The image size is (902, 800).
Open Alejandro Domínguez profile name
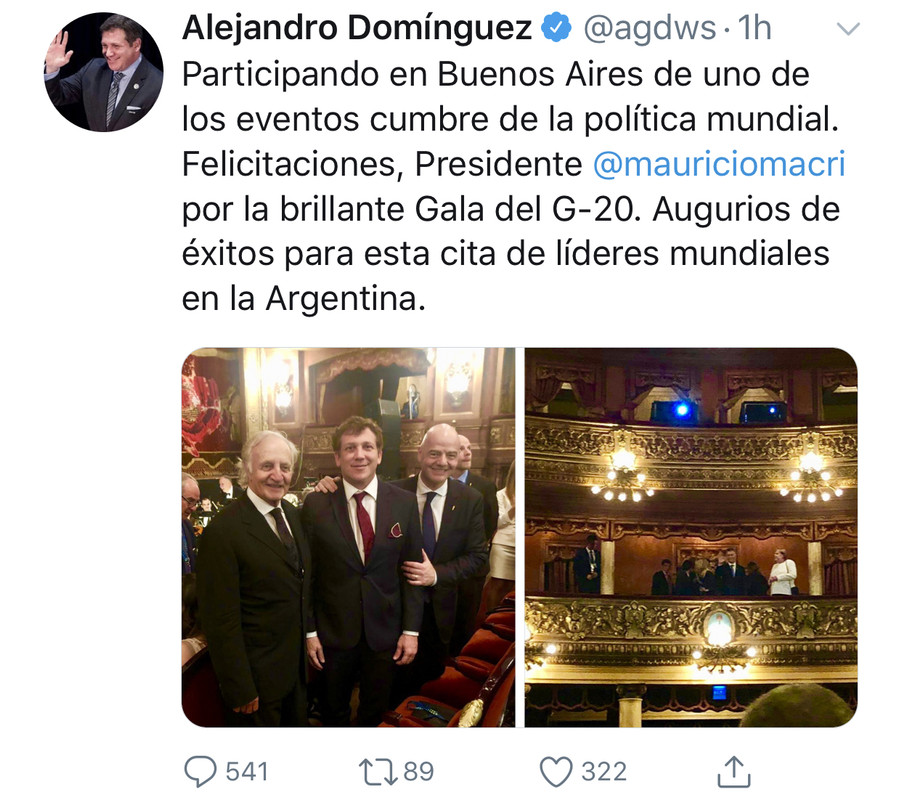pos(357,28)
